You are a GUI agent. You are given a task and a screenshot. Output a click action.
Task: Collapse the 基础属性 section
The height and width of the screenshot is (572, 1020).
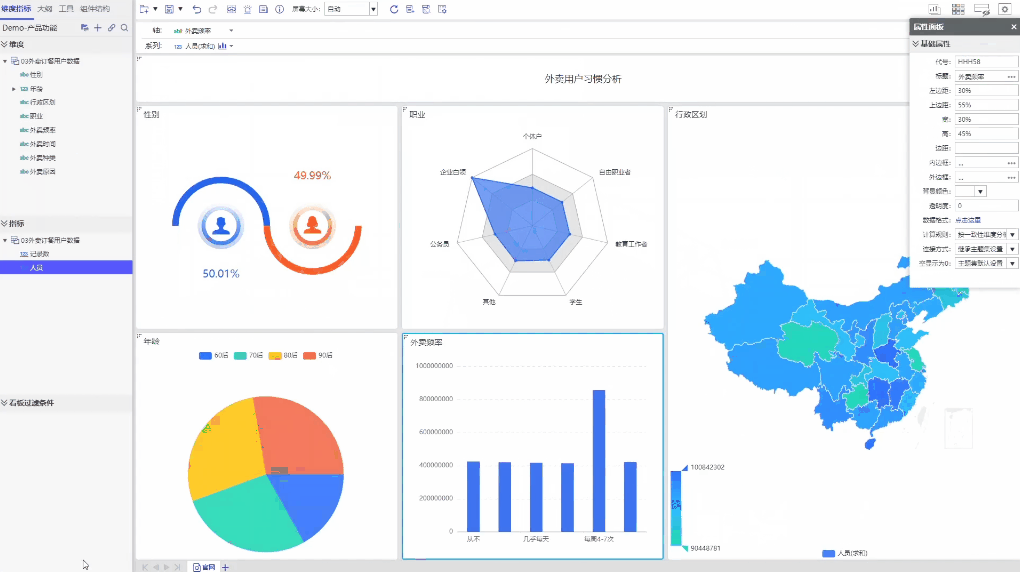(916, 44)
